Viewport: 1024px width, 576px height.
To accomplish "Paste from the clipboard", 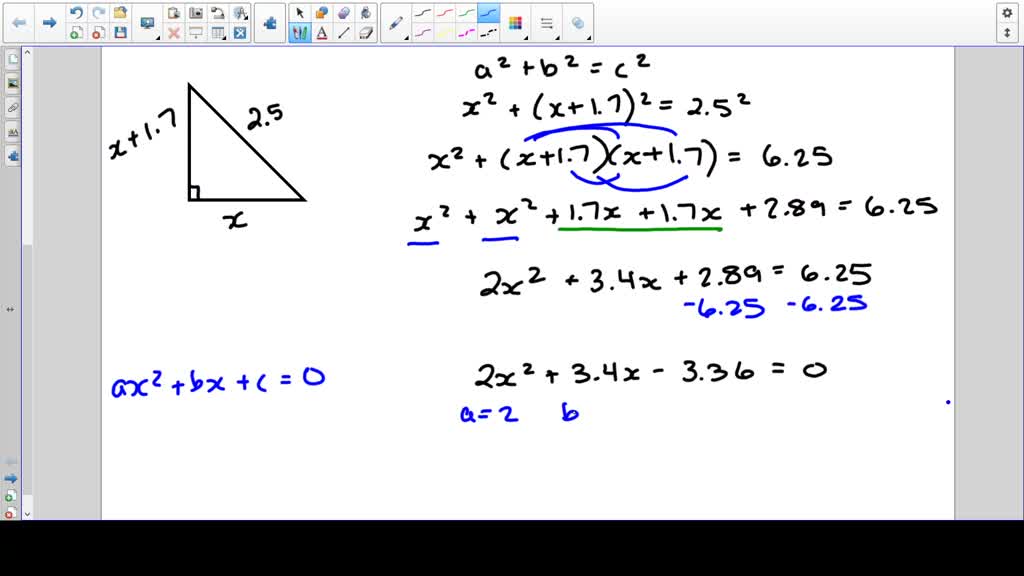I will click(174, 13).
